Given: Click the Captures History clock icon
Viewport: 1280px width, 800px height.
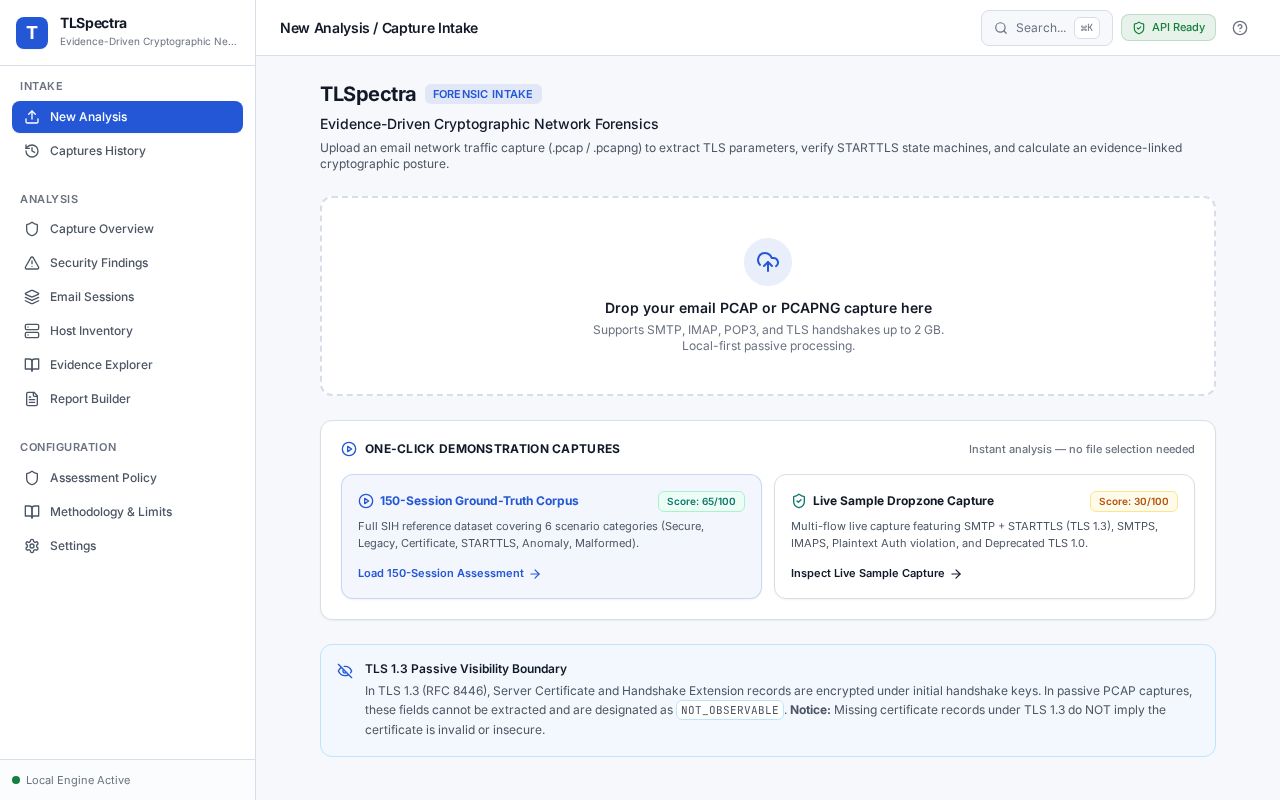Looking at the screenshot, I should 32,151.
